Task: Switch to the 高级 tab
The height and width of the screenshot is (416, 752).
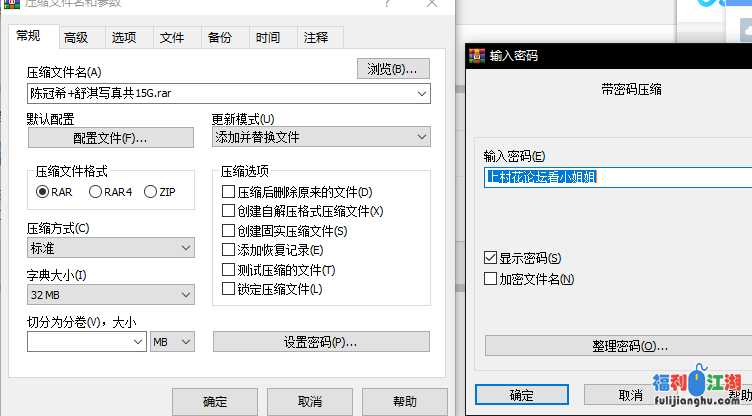Action: pos(75,38)
